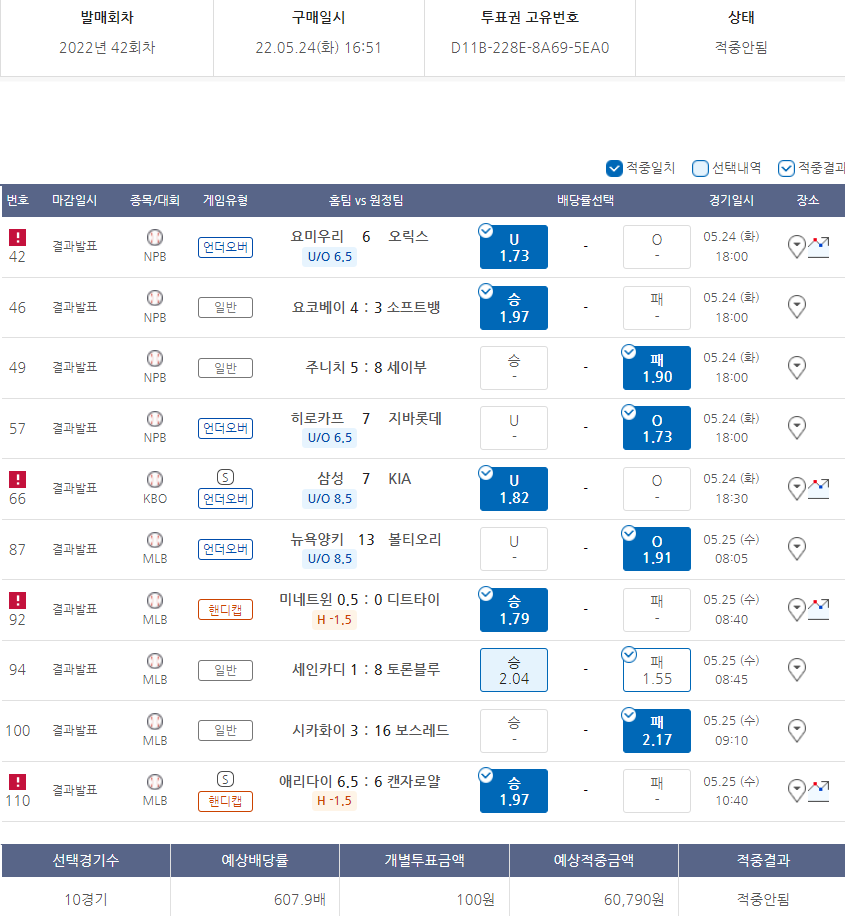
Task: Open venue location icon for match 110
Action: click(x=796, y=790)
